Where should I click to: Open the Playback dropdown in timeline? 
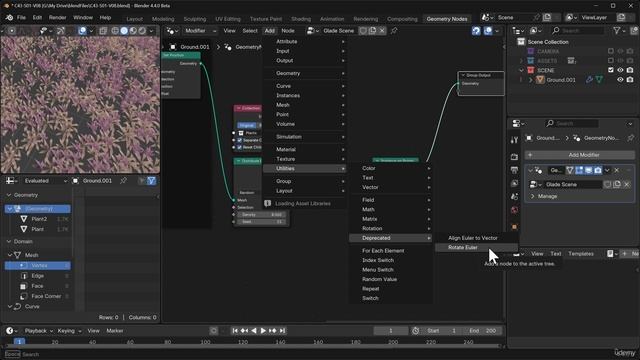(38, 331)
